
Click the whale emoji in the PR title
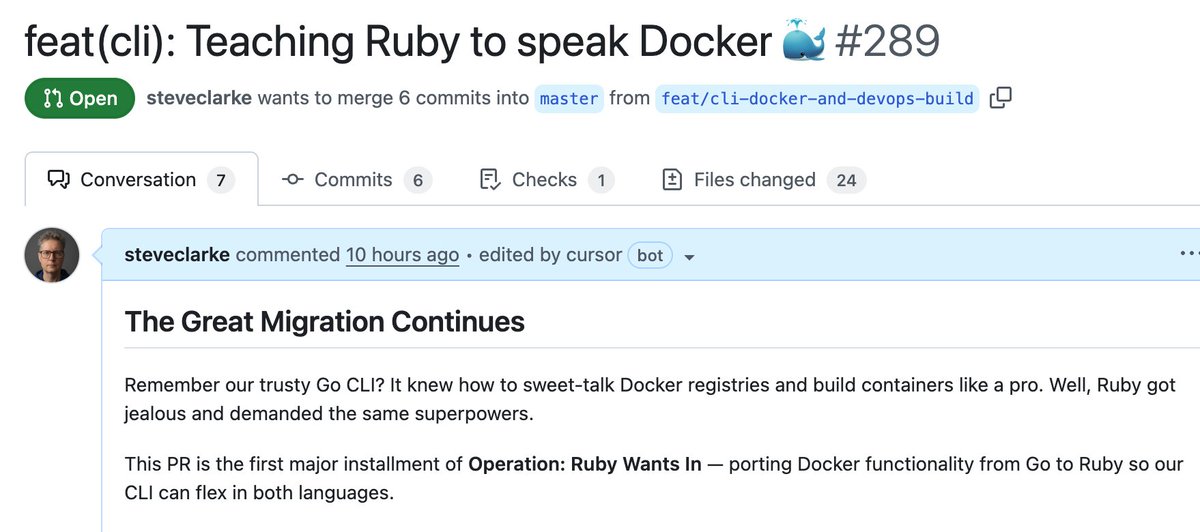(805, 41)
